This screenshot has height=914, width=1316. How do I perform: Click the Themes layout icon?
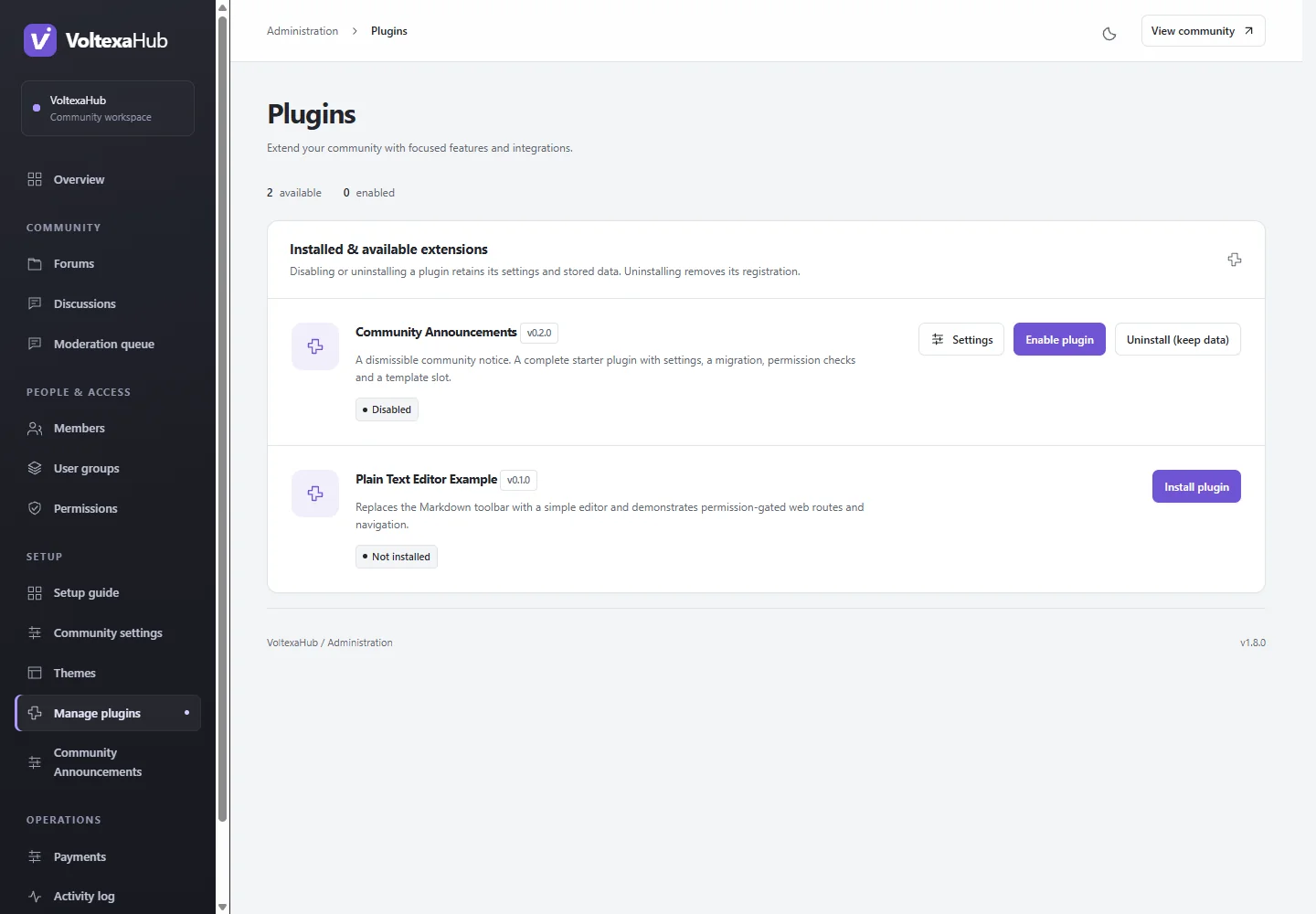35,673
